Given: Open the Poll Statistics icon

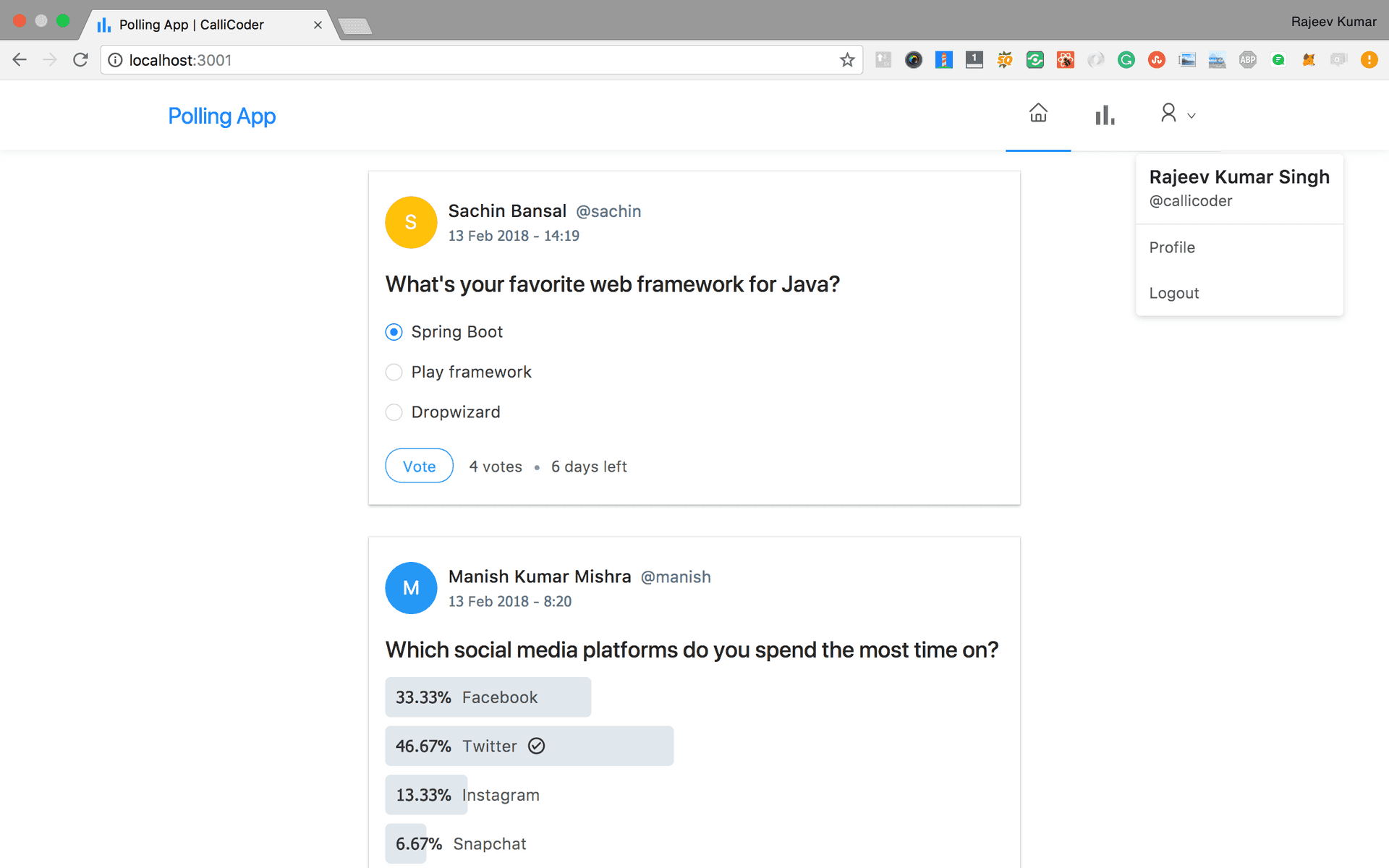Looking at the screenshot, I should point(1103,113).
